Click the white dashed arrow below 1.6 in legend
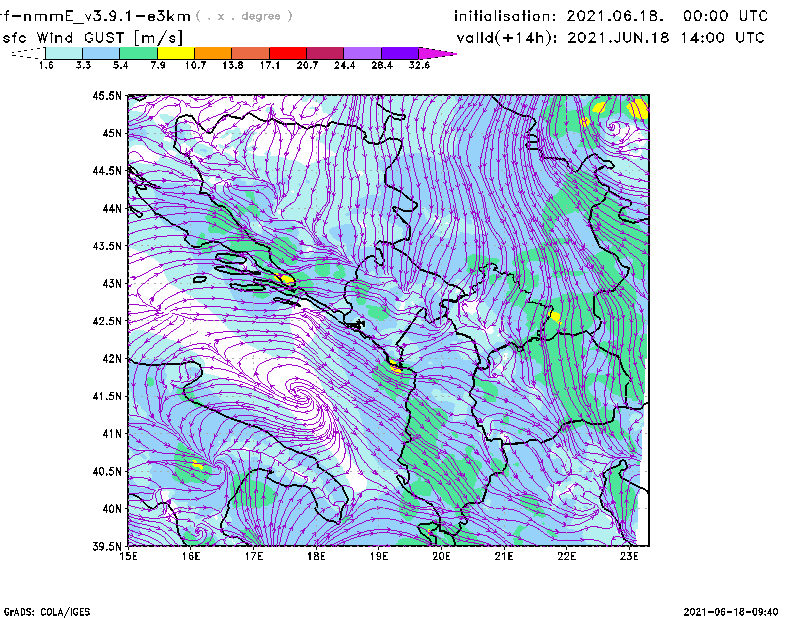 28,53
